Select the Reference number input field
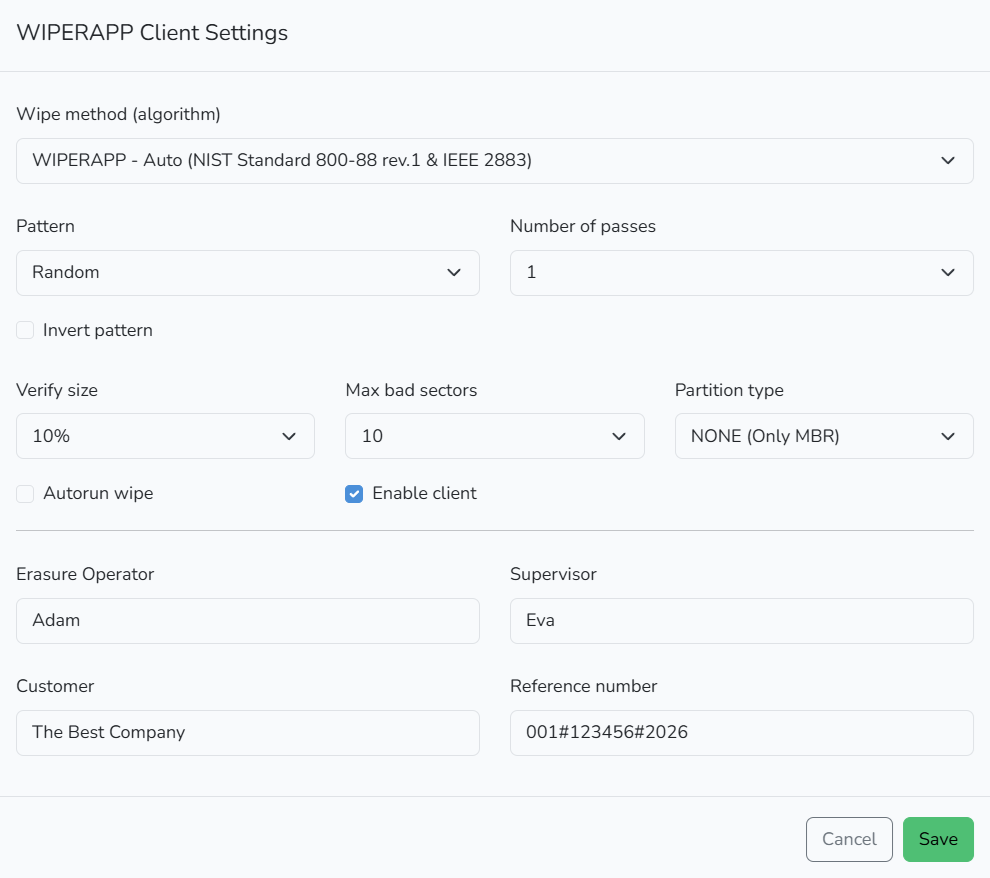Viewport: 990px width, 878px height. [741, 733]
